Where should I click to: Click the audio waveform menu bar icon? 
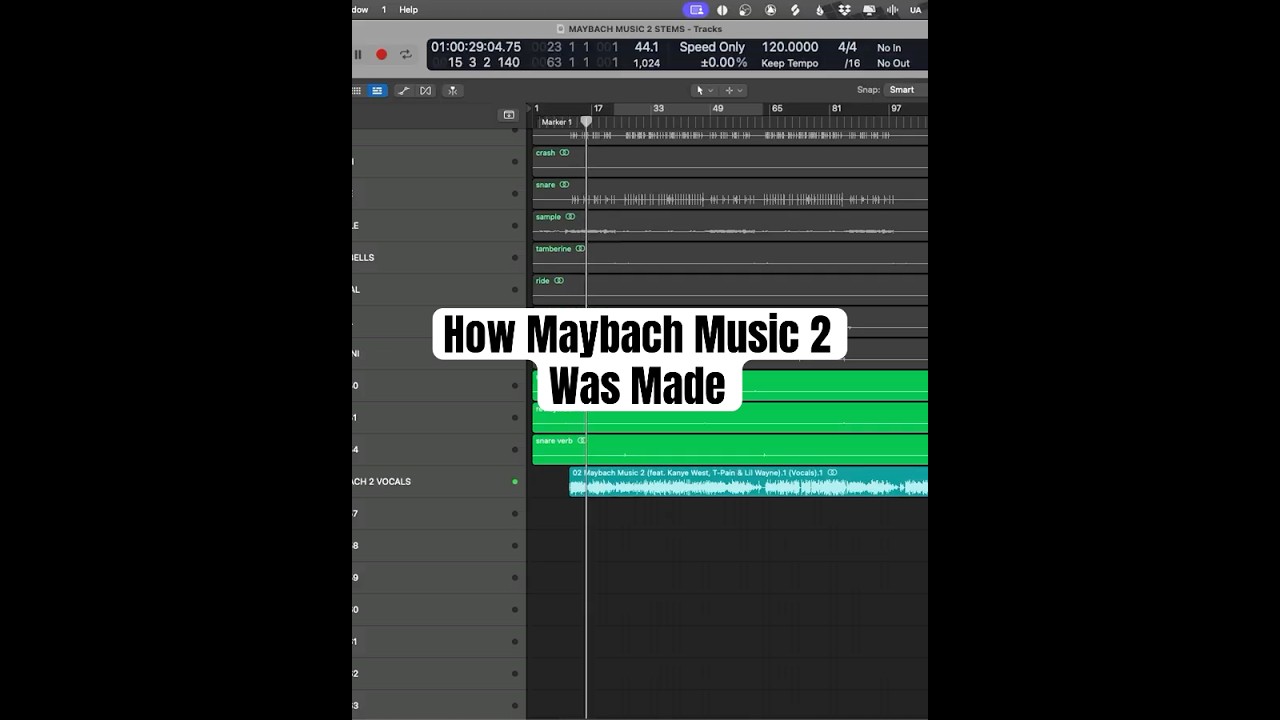(x=892, y=10)
